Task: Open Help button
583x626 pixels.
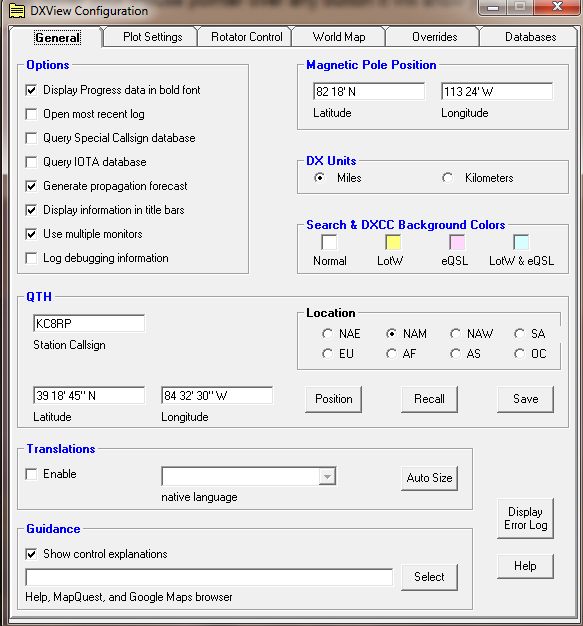Action: 525,566
